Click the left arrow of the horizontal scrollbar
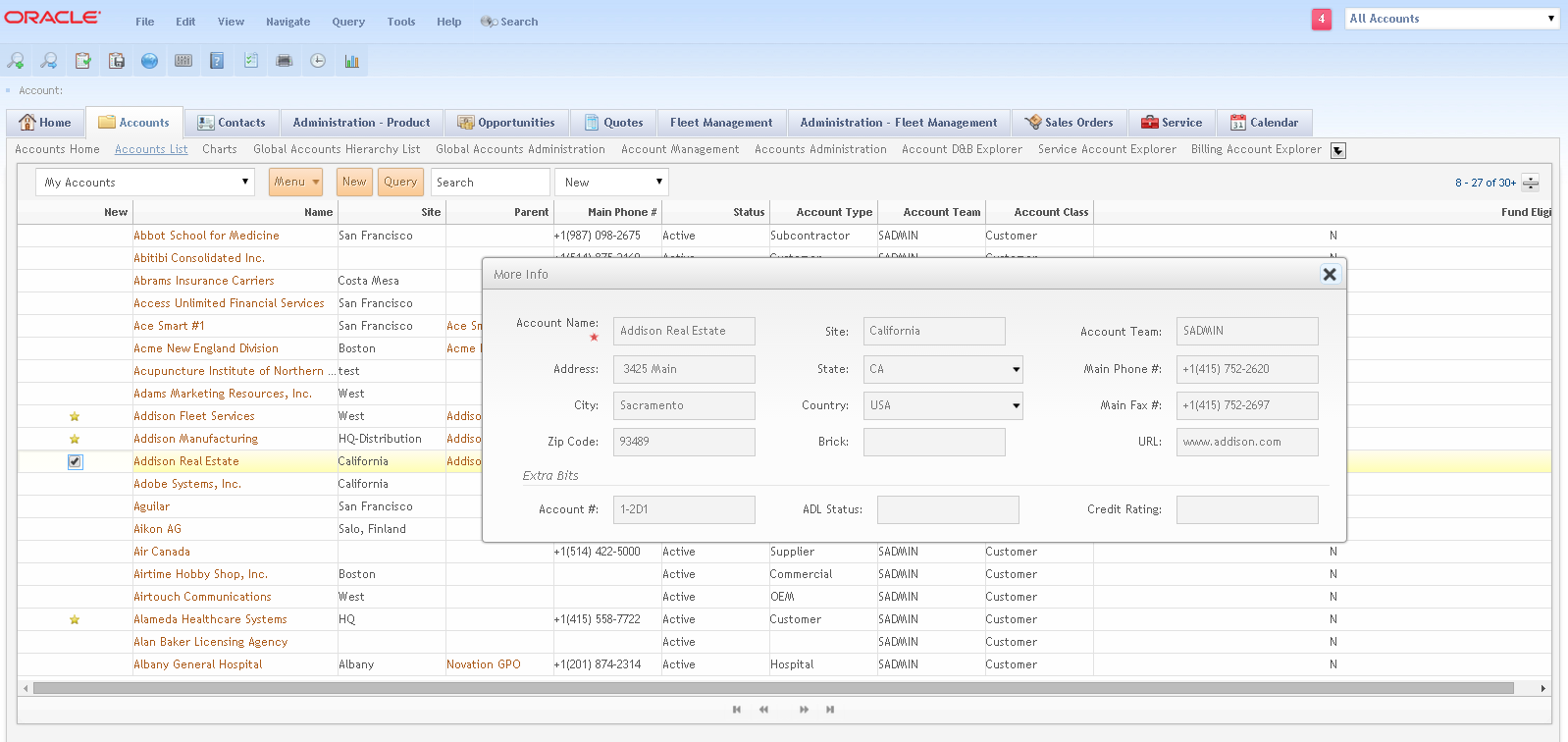 pyautogui.click(x=25, y=688)
